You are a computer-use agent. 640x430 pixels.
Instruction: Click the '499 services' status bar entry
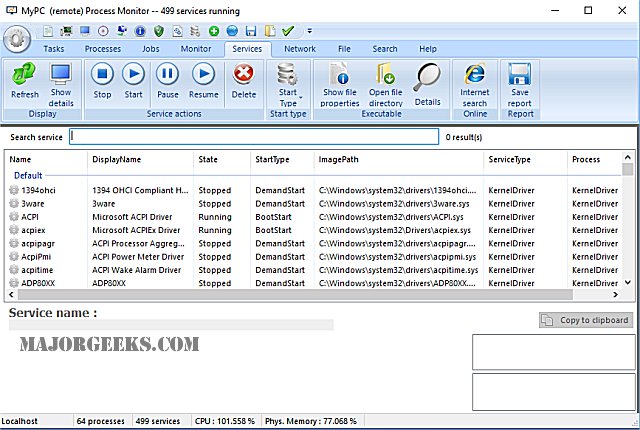(x=158, y=421)
